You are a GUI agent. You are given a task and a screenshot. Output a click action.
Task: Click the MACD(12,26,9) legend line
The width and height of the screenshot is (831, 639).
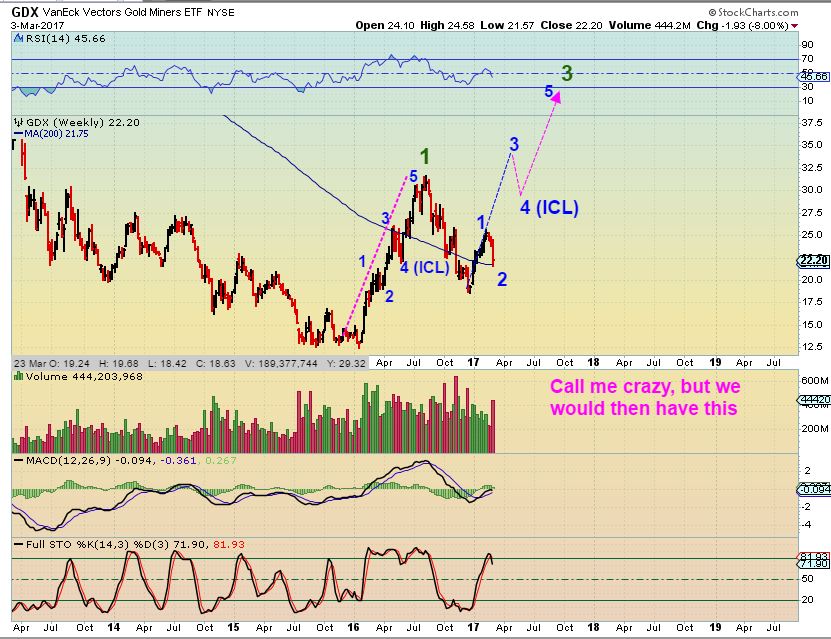[19, 460]
